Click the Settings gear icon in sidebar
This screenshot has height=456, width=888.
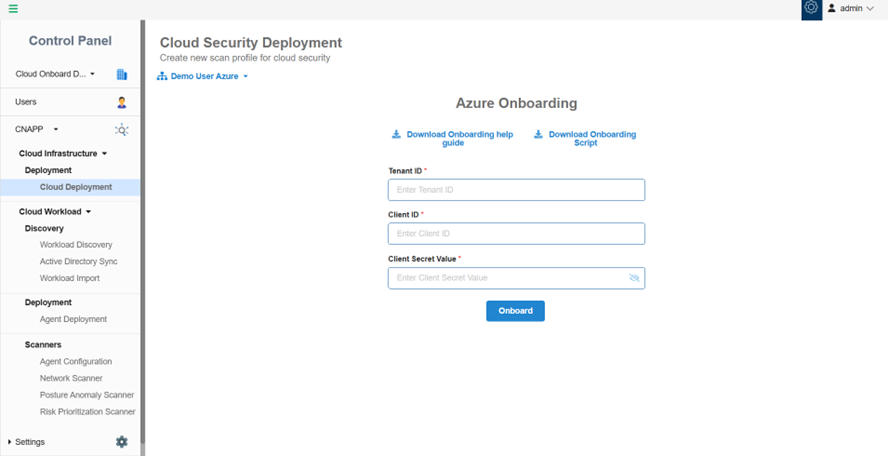[x=122, y=442]
